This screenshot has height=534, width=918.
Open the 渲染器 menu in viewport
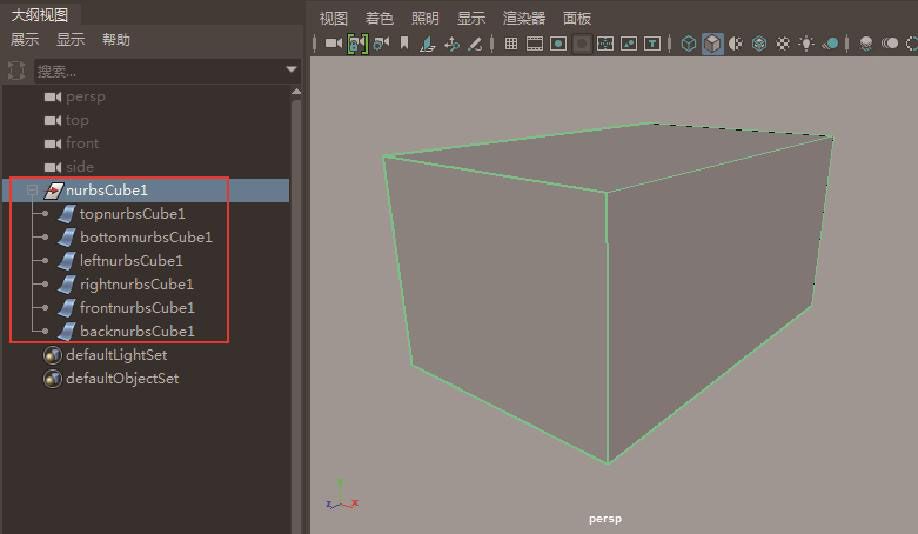[x=524, y=18]
